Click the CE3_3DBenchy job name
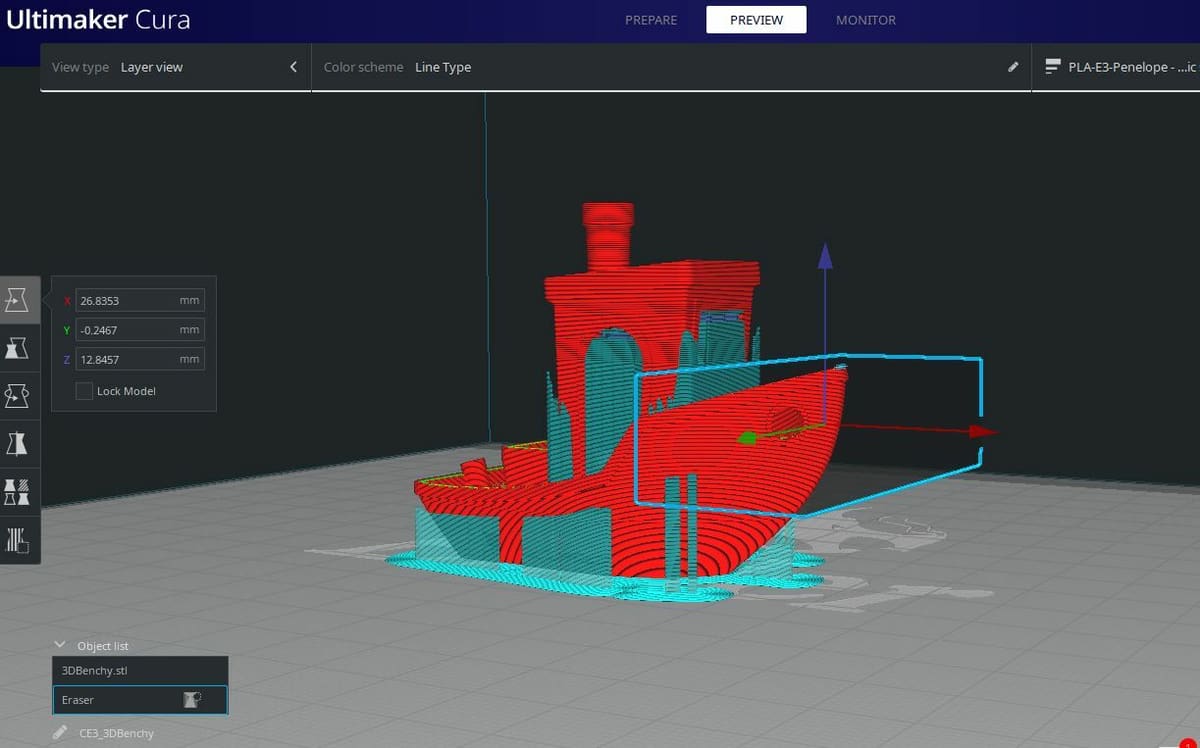This screenshot has width=1200, height=748. 116,733
